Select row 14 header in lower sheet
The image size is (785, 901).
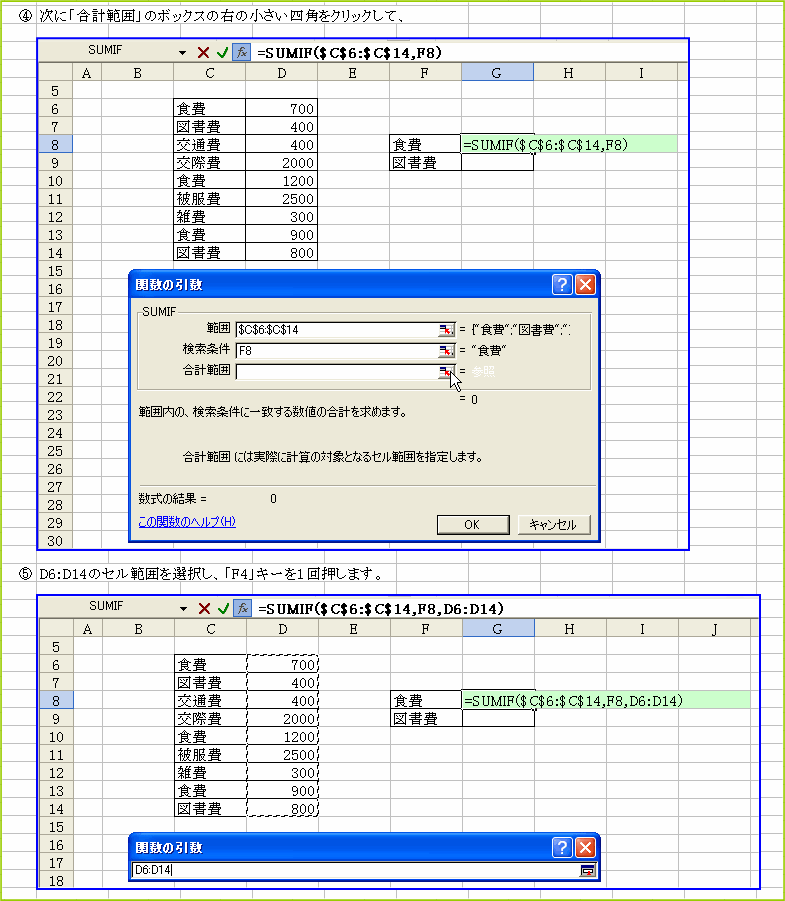tap(56, 809)
